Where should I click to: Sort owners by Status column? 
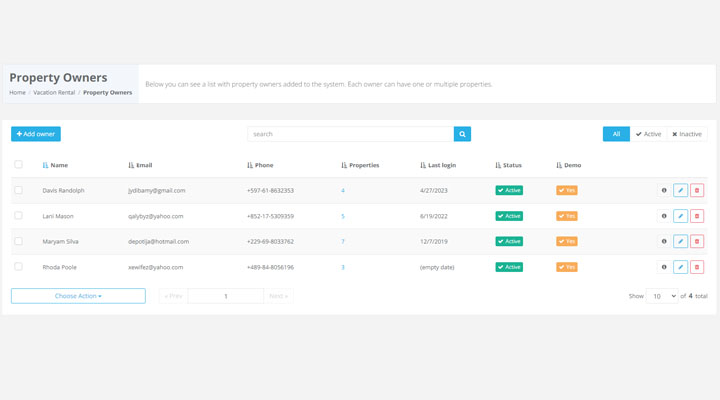tap(508, 165)
